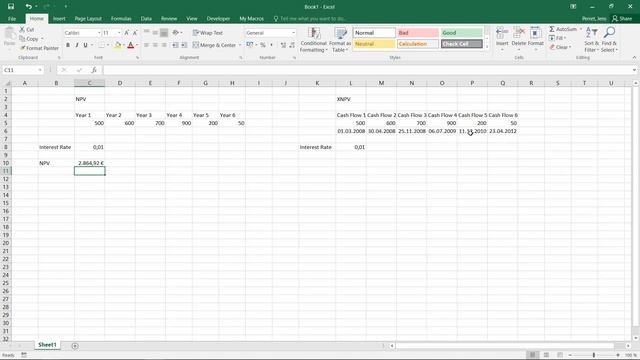Screen dimensions: 640x360
Task: Switch to Page Layout view icon
Action: coord(546,355)
